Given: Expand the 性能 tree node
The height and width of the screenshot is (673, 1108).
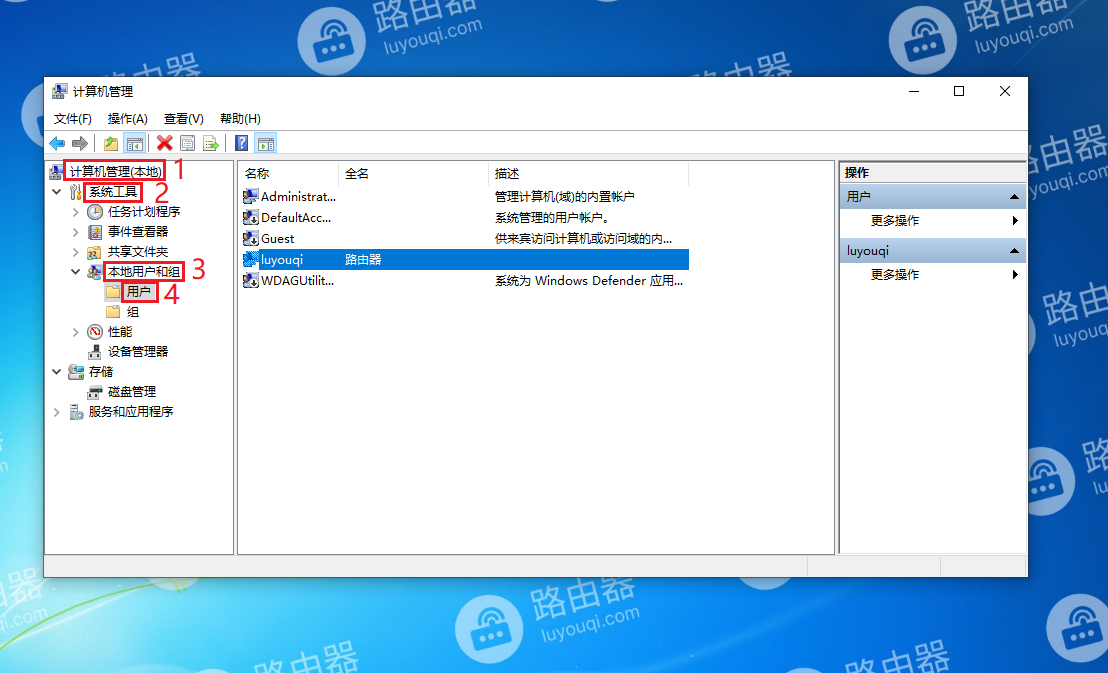Looking at the screenshot, I should pyautogui.click(x=76, y=332).
